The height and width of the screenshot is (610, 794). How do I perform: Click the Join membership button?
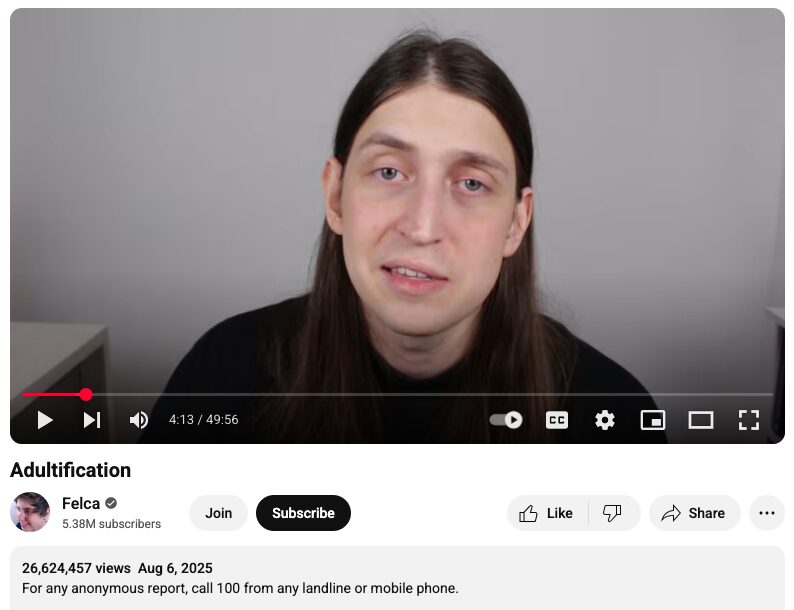pos(218,513)
